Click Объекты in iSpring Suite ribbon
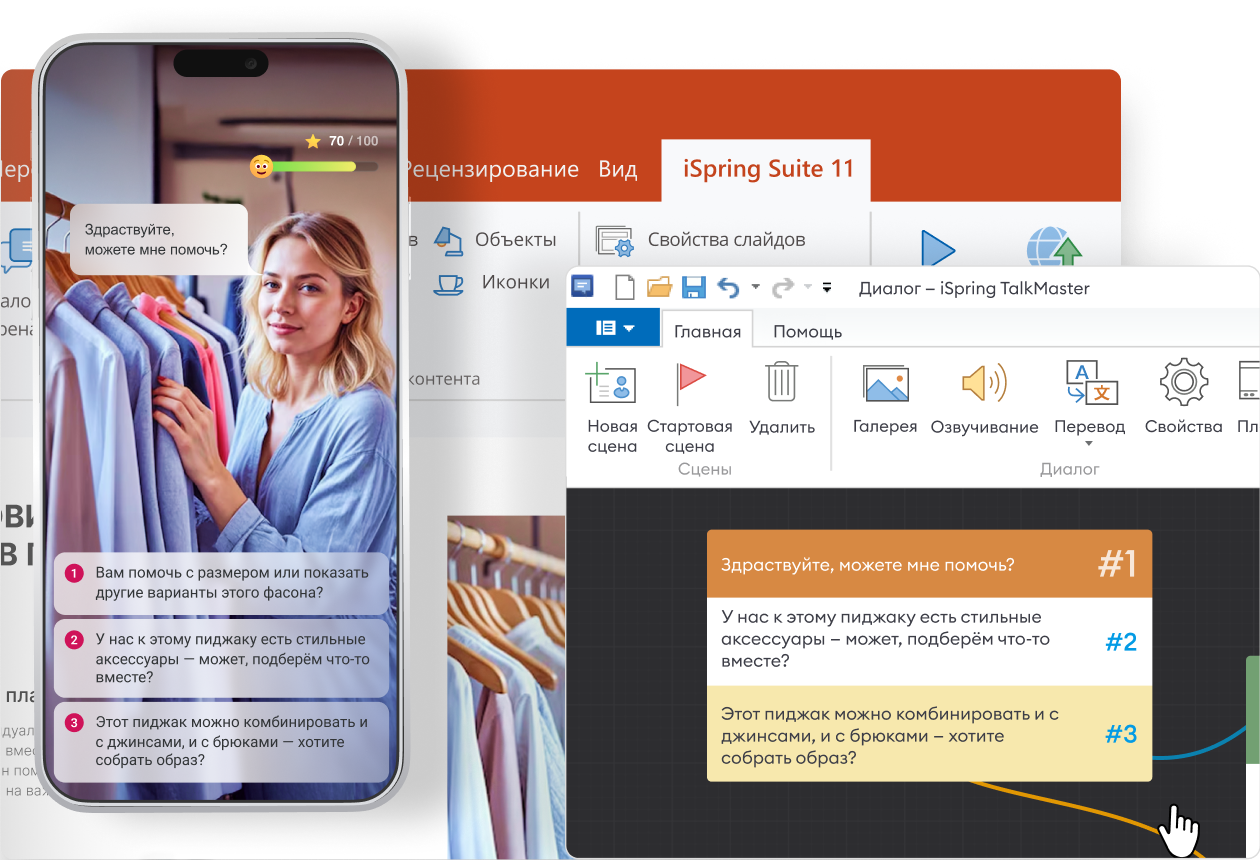The height and width of the screenshot is (860, 1260). pyautogui.click(x=496, y=239)
